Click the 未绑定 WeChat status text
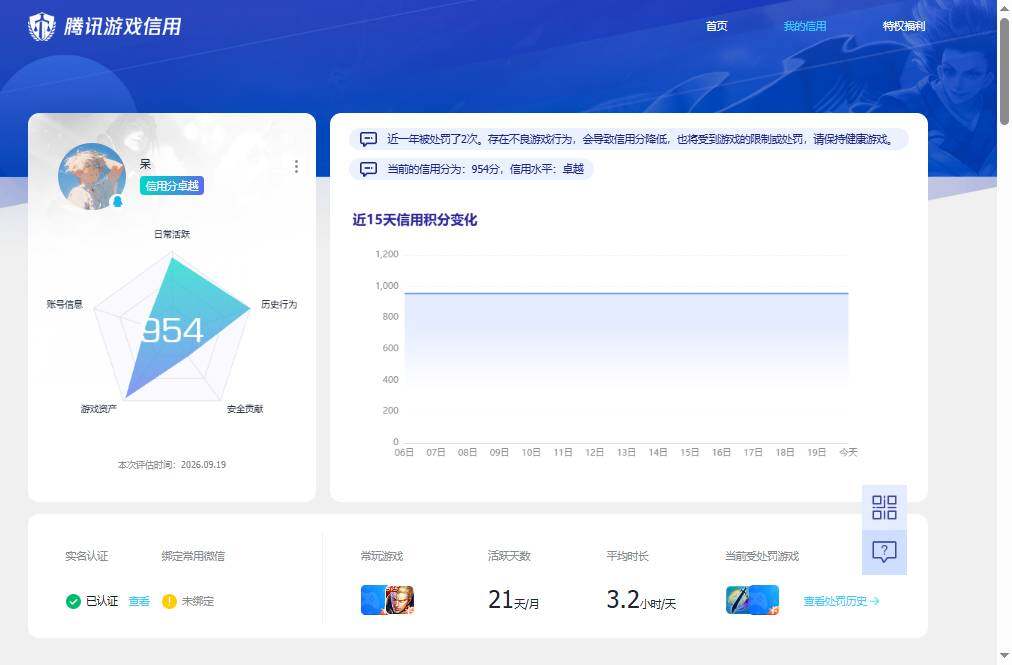 [197, 601]
